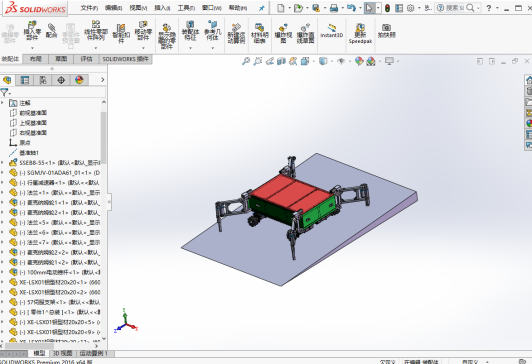Click Zoom to Fit magnifier in view toolbar
This screenshot has width=532, height=364.
[246, 61]
